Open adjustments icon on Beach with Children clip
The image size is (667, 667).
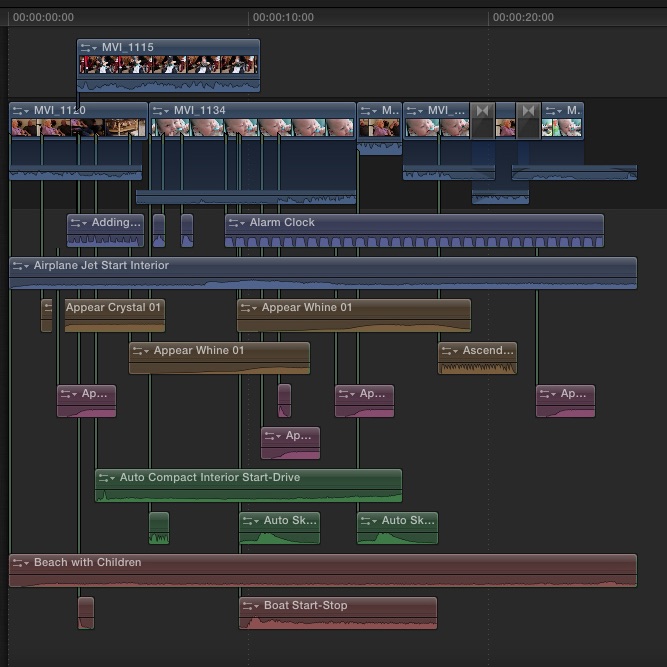click(21, 563)
